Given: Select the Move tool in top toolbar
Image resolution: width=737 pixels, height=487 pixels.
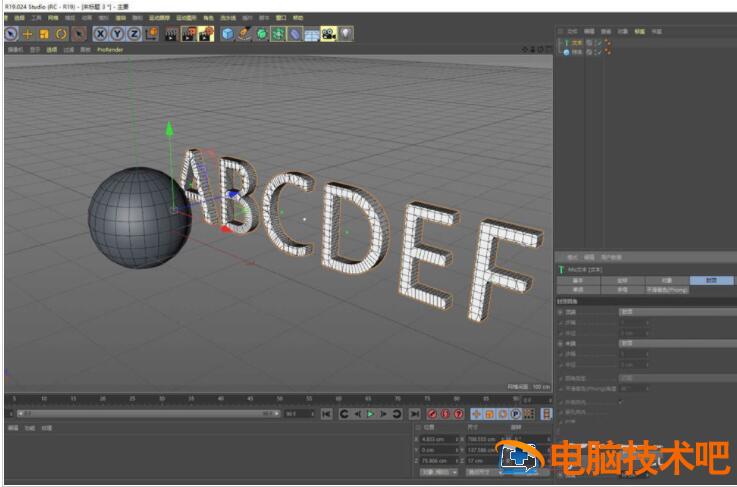Looking at the screenshot, I should point(28,34).
